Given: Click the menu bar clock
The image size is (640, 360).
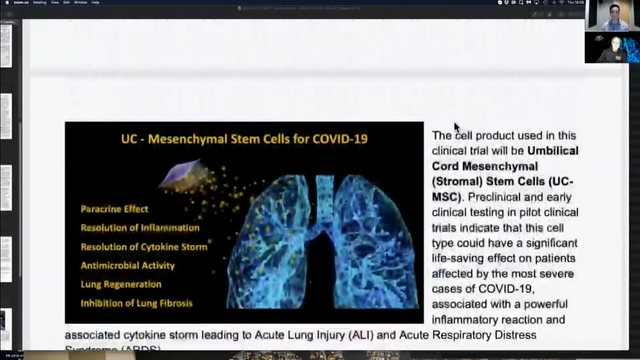Looking at the screenshot, I should tap(576, 2).
